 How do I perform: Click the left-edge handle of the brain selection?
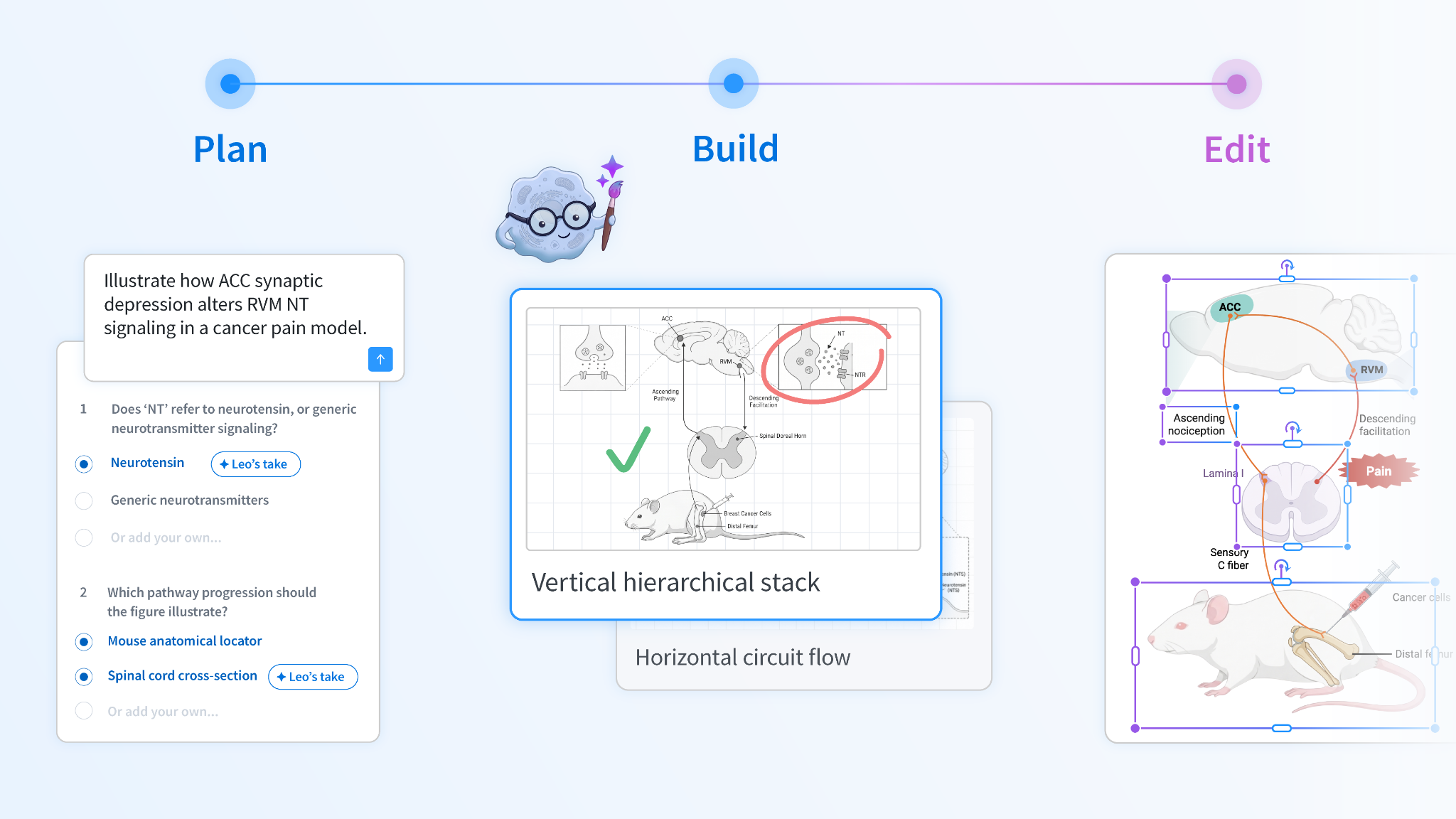tap(1167, 340)
